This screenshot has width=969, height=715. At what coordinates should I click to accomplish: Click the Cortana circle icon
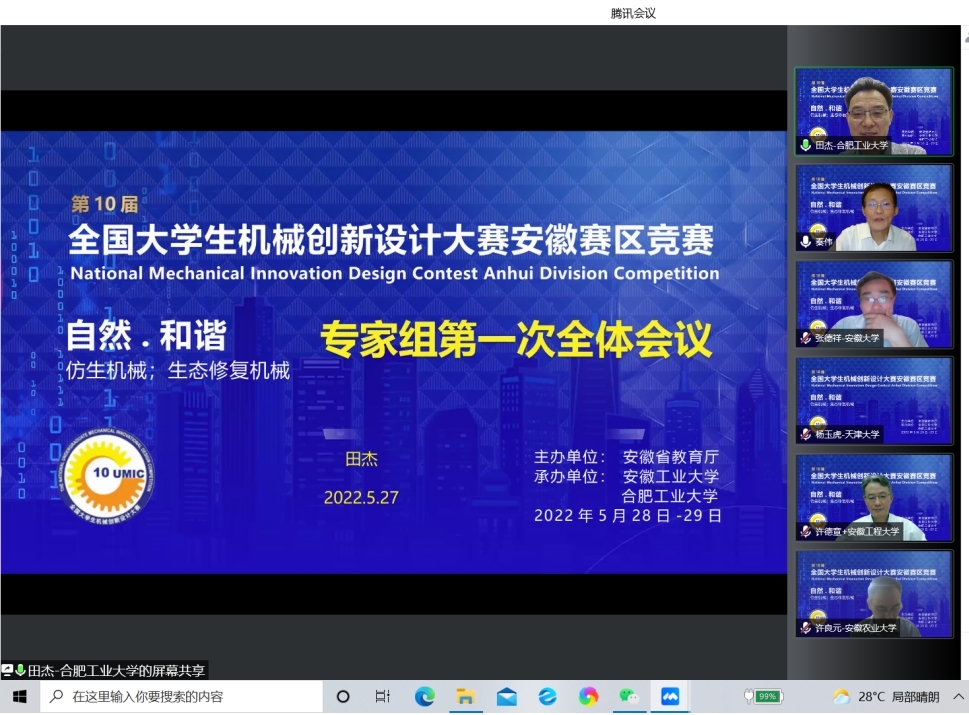tap(343, 696)
